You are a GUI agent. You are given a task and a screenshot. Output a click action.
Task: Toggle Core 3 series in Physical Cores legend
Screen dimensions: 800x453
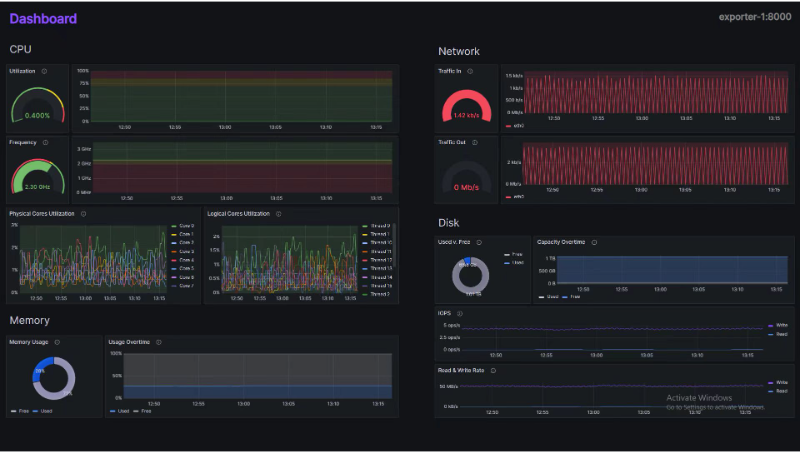click(183, 252)
